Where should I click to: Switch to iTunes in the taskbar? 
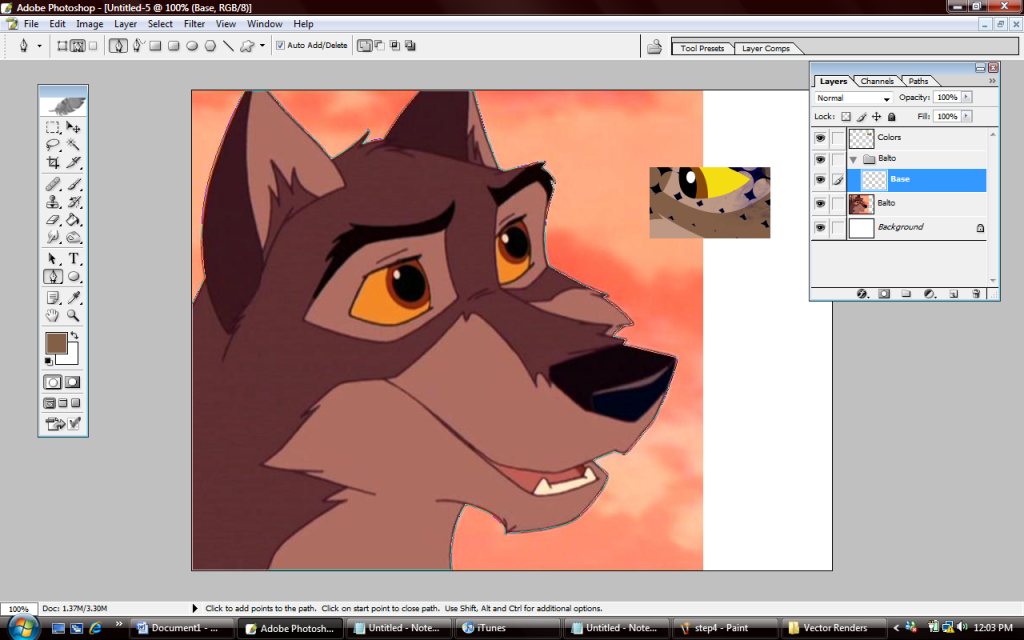click(483, 628)
